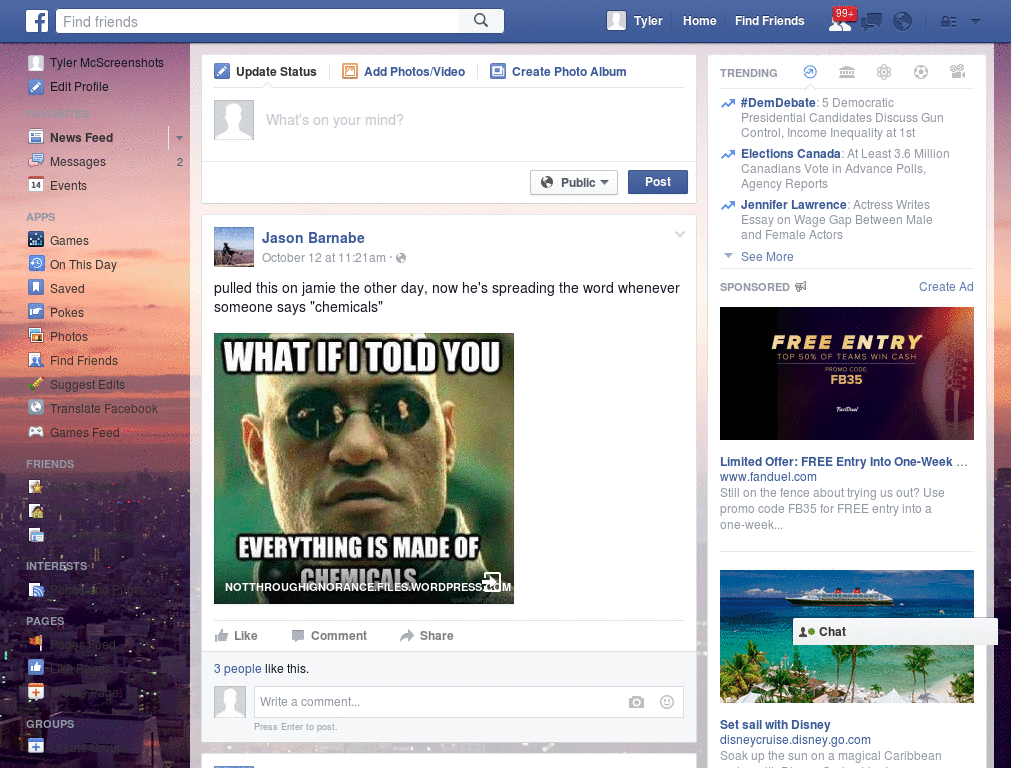Screen dimensions: 1024x768
Task: Open Jason Barnabe's profile link
Action: (x=313, y=238)
